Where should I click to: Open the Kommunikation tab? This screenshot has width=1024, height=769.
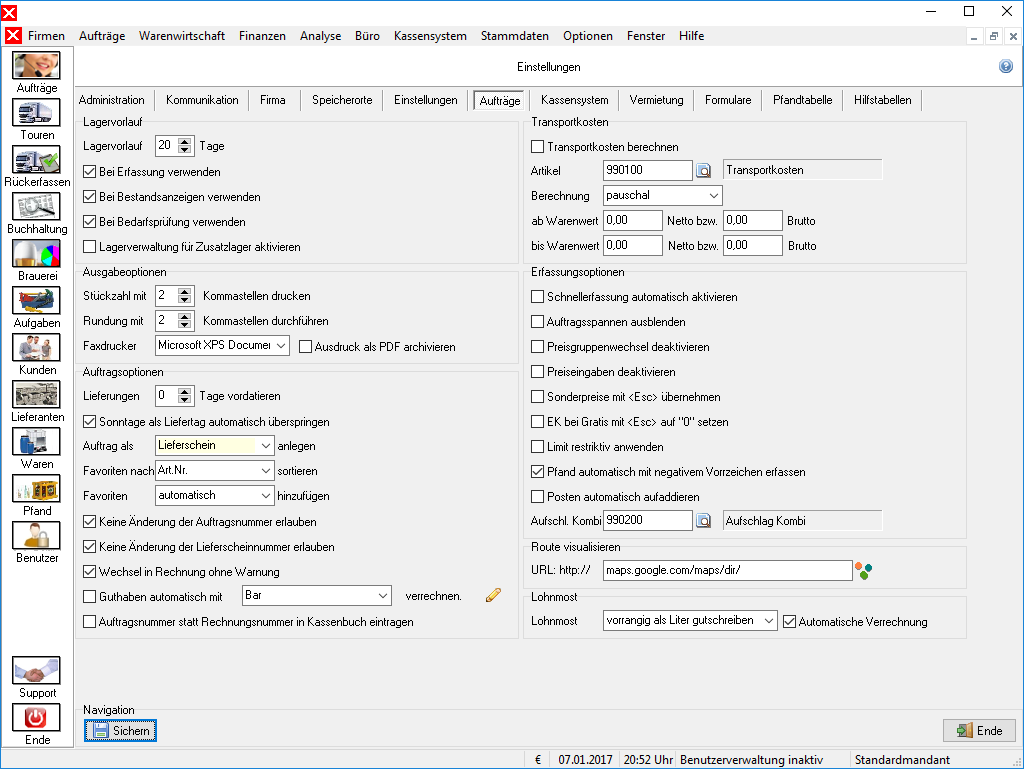point(202,100)
